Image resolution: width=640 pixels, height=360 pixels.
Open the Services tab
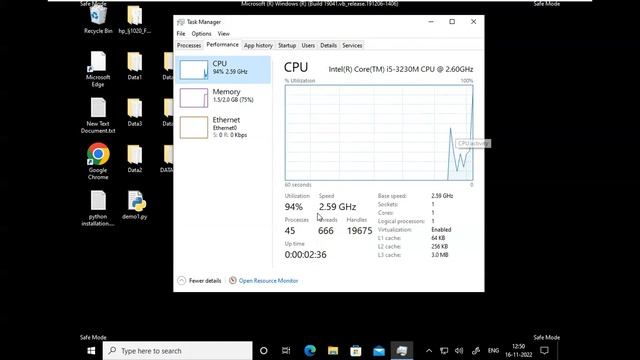point(352,45)
